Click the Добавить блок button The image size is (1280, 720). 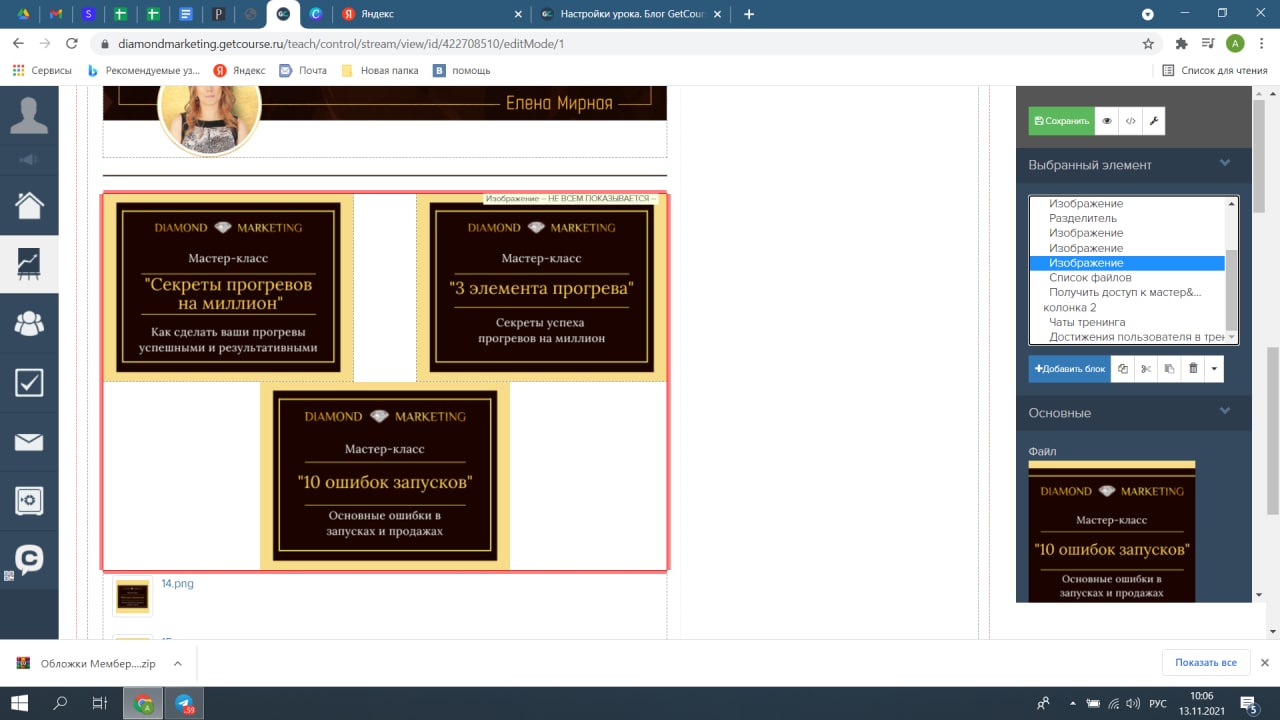coord(1070,369)
